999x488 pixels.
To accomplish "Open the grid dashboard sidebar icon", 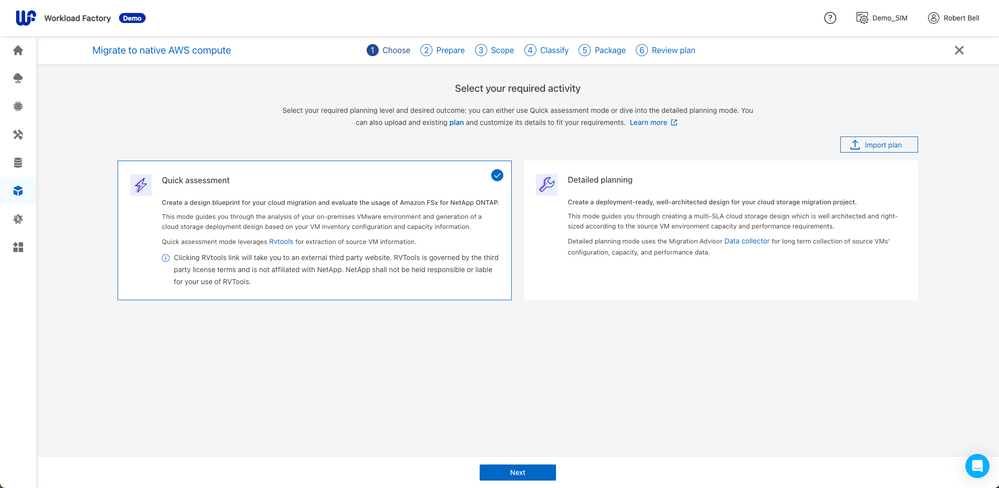I will pos(18,247).
